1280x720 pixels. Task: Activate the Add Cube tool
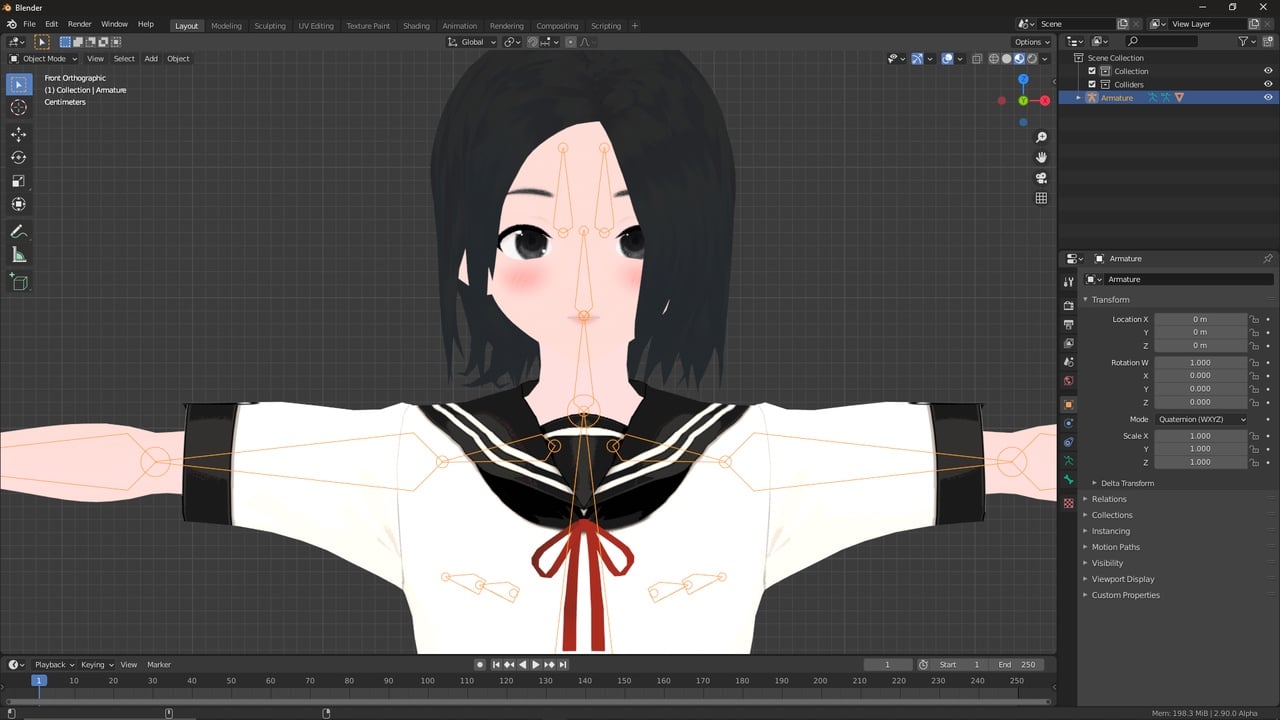click(19, 283)
